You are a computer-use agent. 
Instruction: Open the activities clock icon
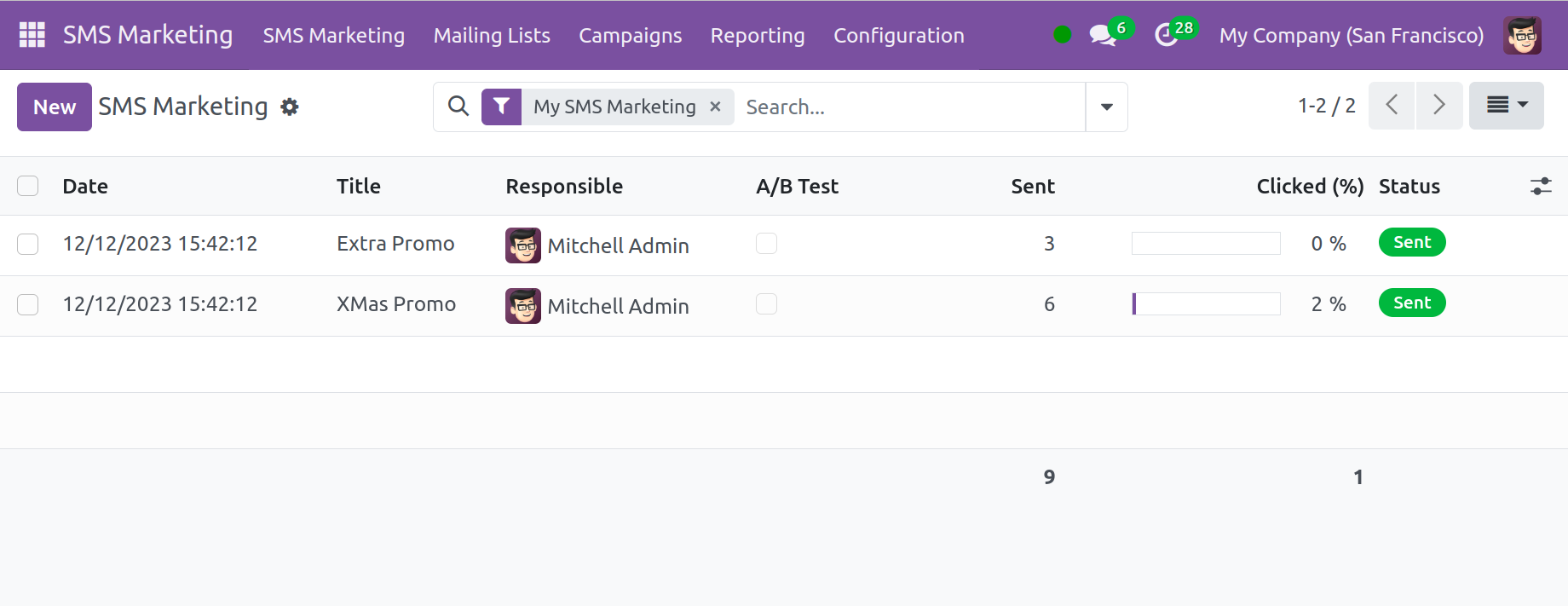(1166, 35)
